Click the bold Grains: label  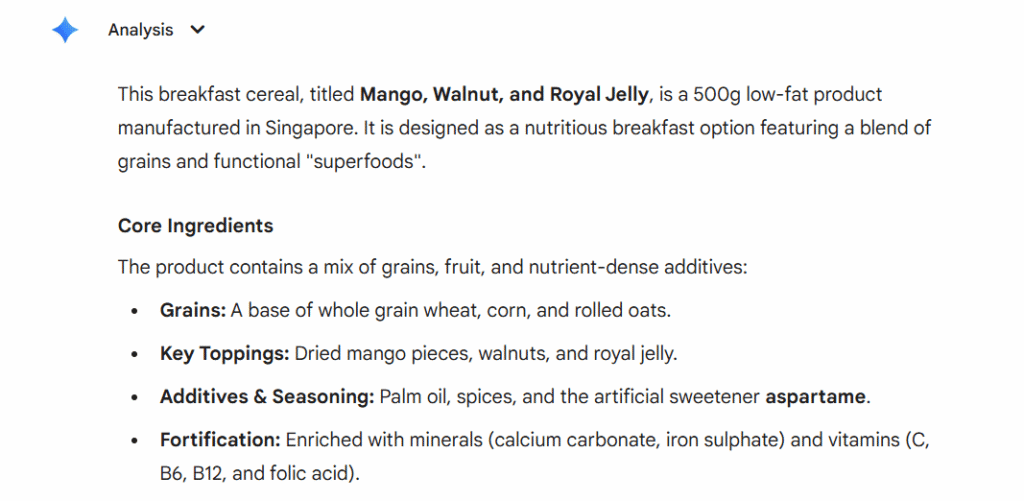coord(193,311)
